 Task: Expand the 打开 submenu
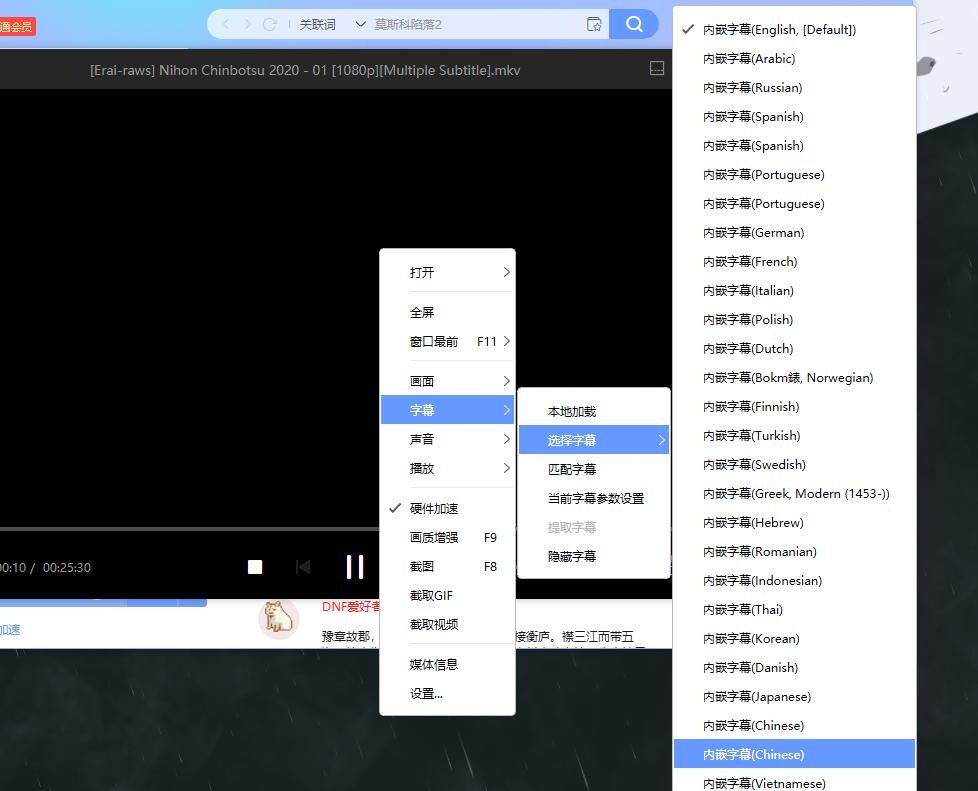447,272
